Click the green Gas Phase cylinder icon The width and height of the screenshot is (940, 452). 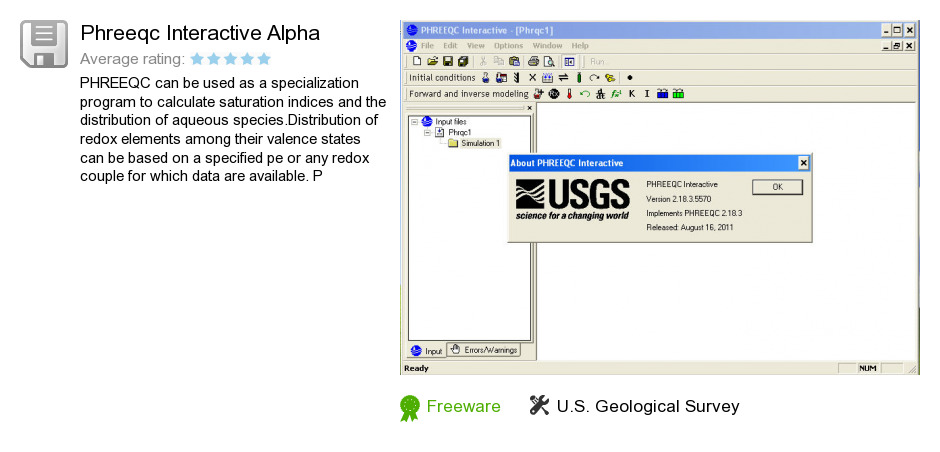click(x=579, y=77)
